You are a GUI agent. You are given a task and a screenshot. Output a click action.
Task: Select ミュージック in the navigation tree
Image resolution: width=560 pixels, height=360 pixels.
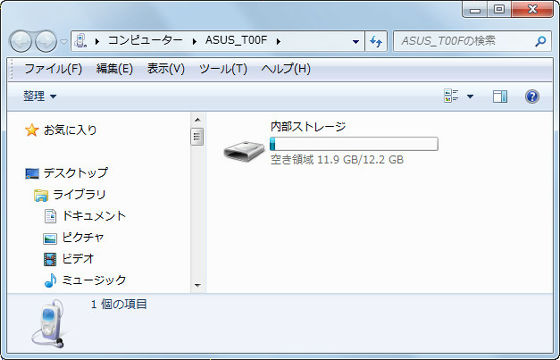(x=94, y=280)
